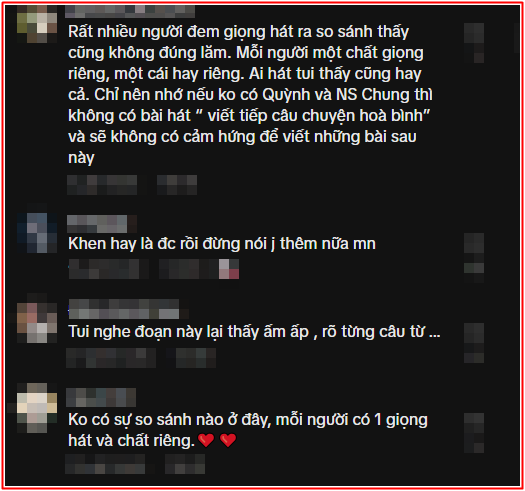Image resolution: width=525 pixels, height=491 pixels.
Task: Like the "Khen hay là đc rồi" comment
Action: (474, 258)
